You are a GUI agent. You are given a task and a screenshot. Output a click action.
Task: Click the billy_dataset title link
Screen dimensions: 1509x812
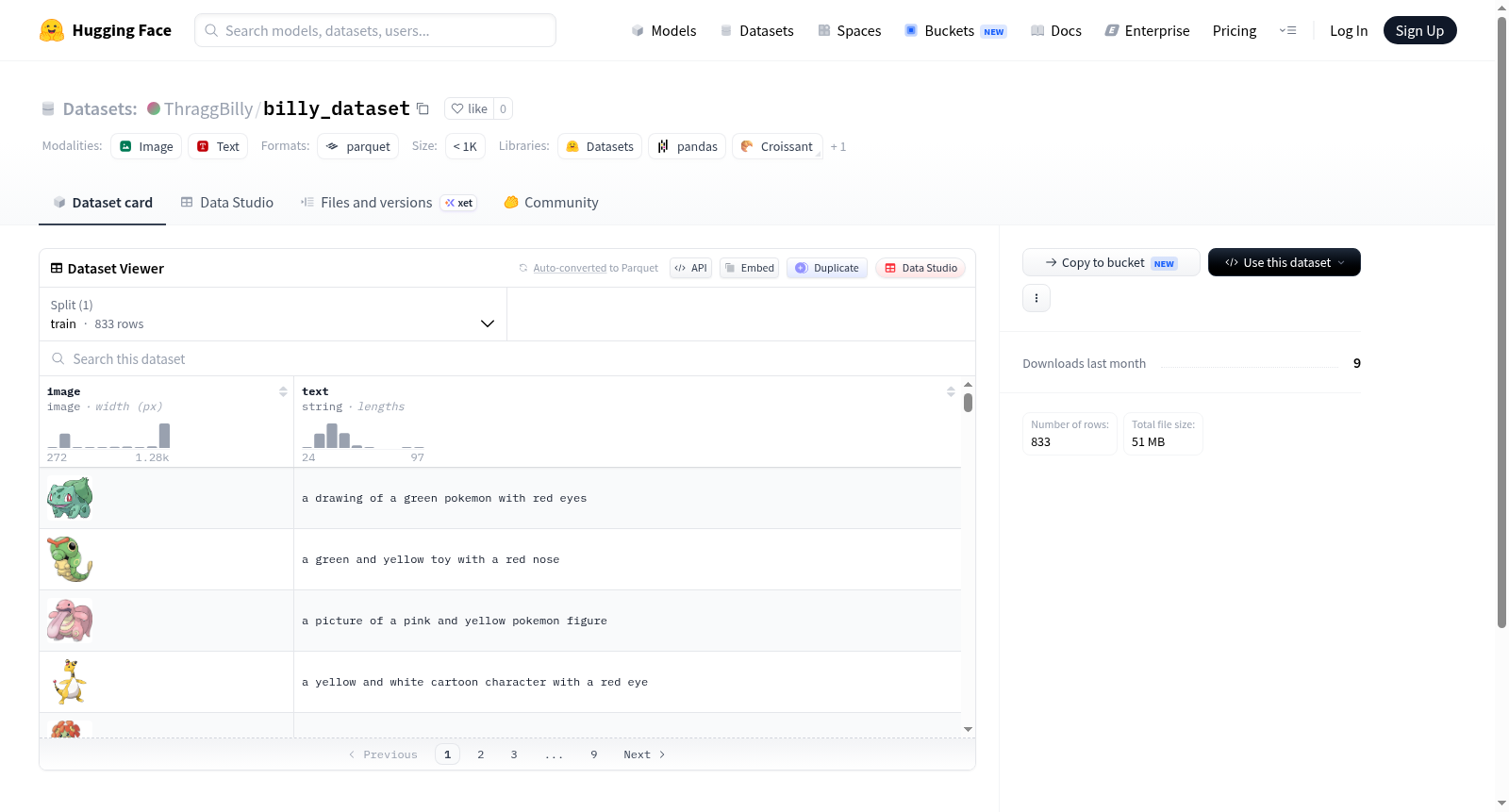(337, 108)
